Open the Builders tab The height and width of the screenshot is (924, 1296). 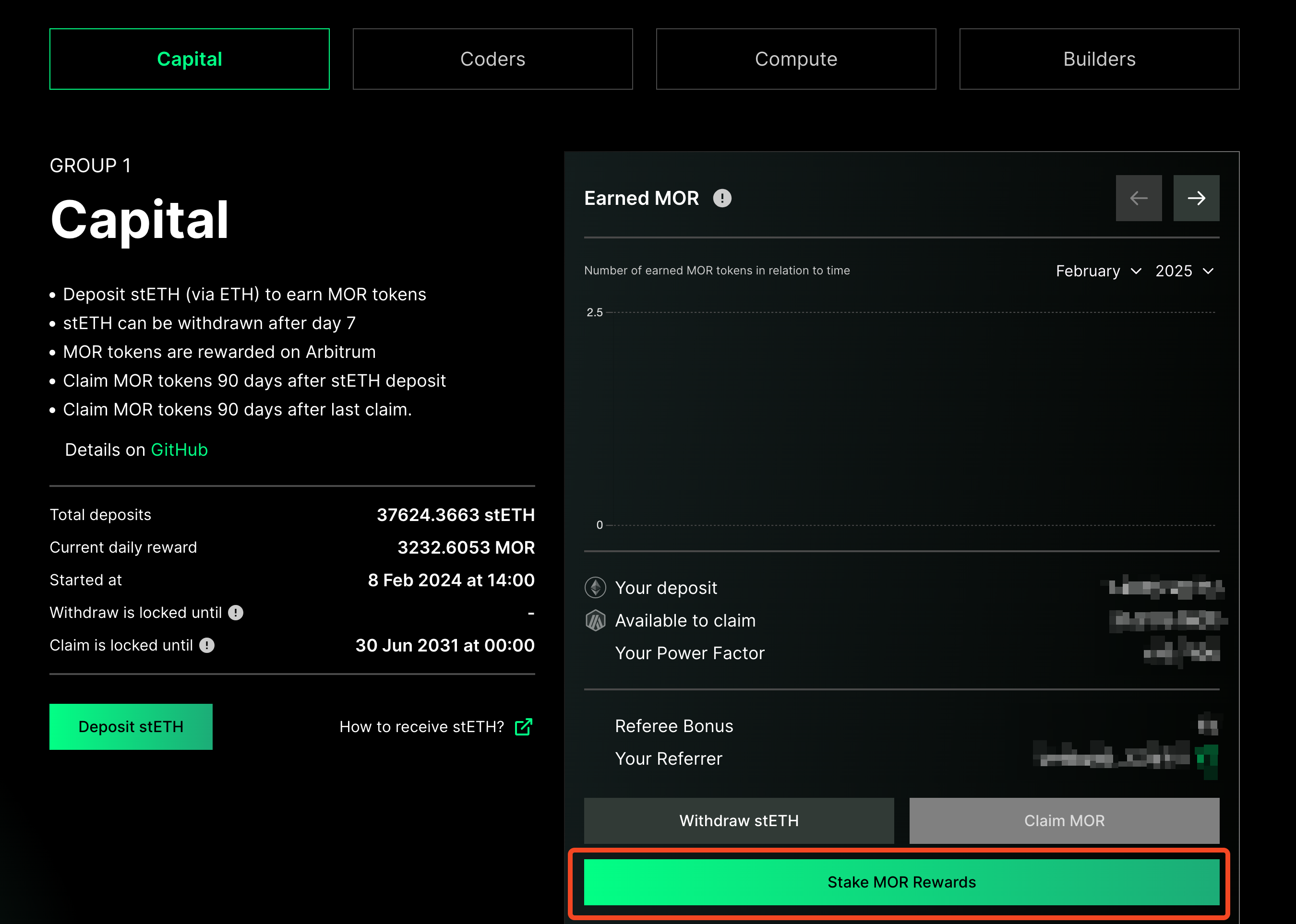coord(1099,59)
